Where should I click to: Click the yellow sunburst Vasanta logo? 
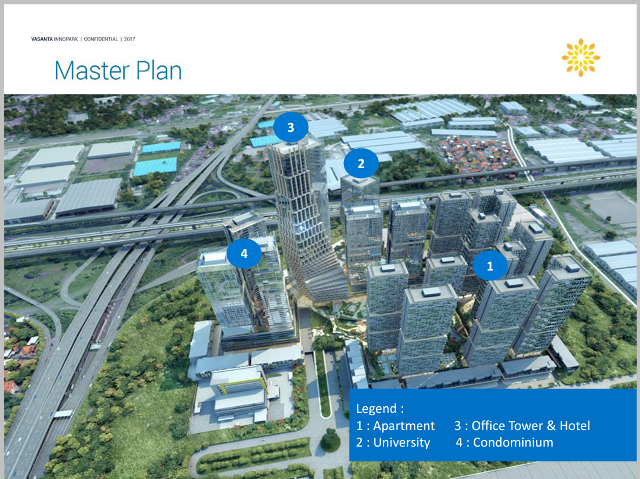[580, 58]
